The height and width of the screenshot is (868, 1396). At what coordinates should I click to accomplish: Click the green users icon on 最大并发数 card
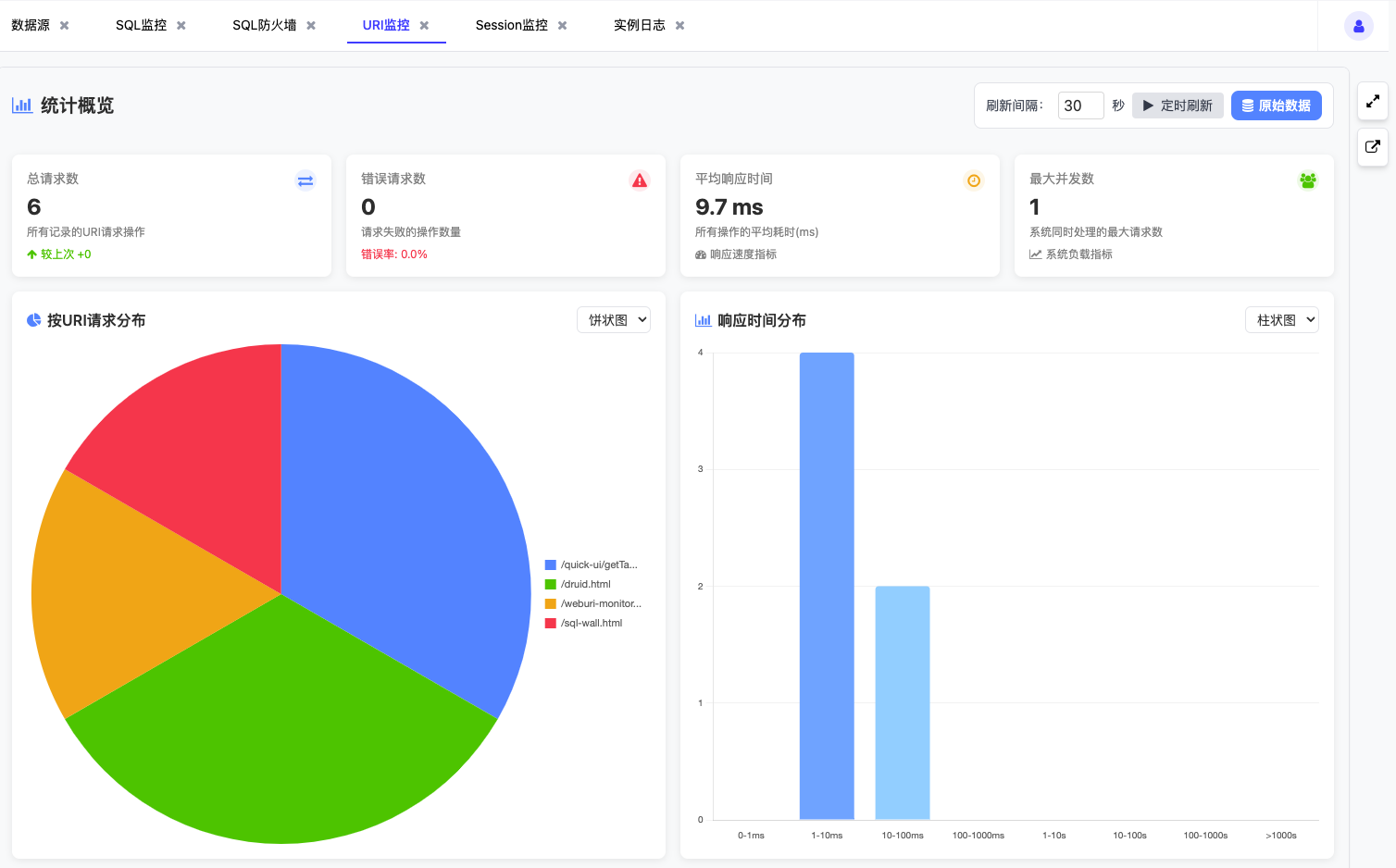(x=1308, y=180)
